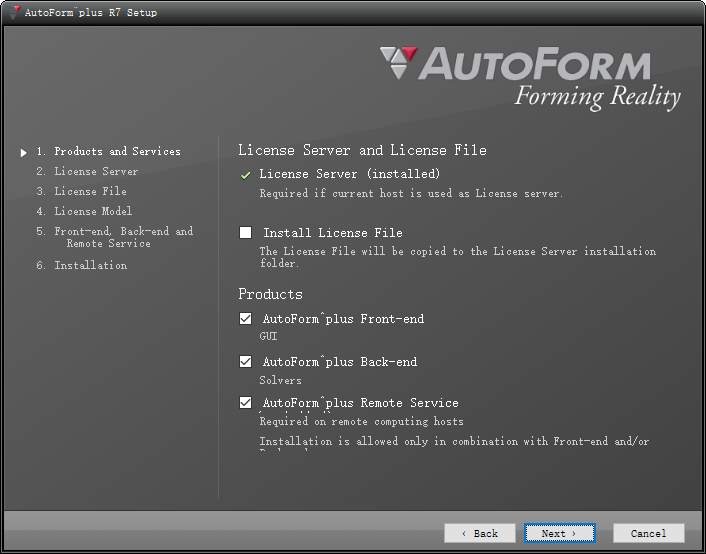Select step 6 Installation

pos(81,265)
